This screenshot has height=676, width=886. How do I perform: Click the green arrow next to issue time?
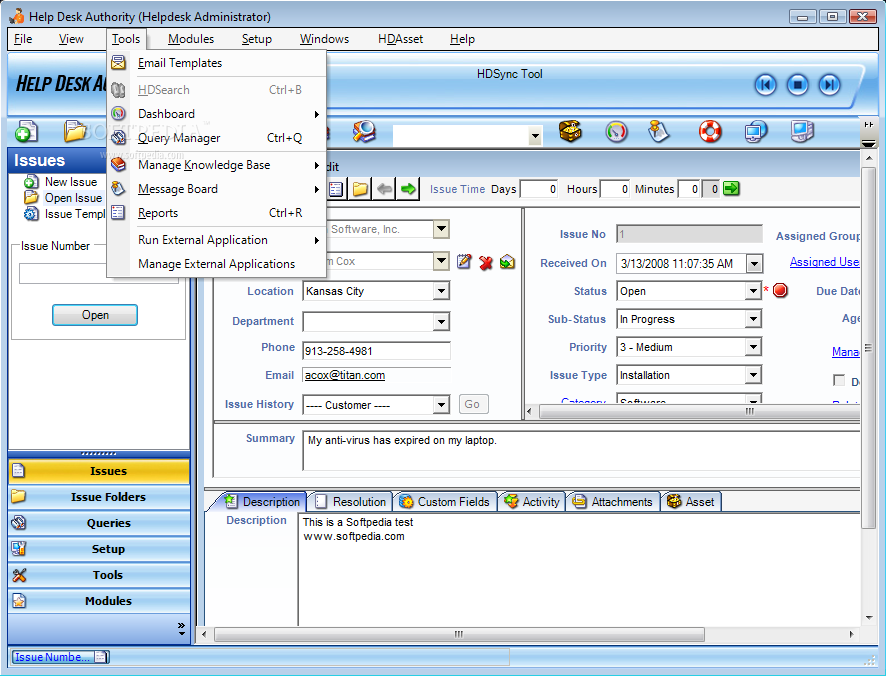[x=731, y=188]
